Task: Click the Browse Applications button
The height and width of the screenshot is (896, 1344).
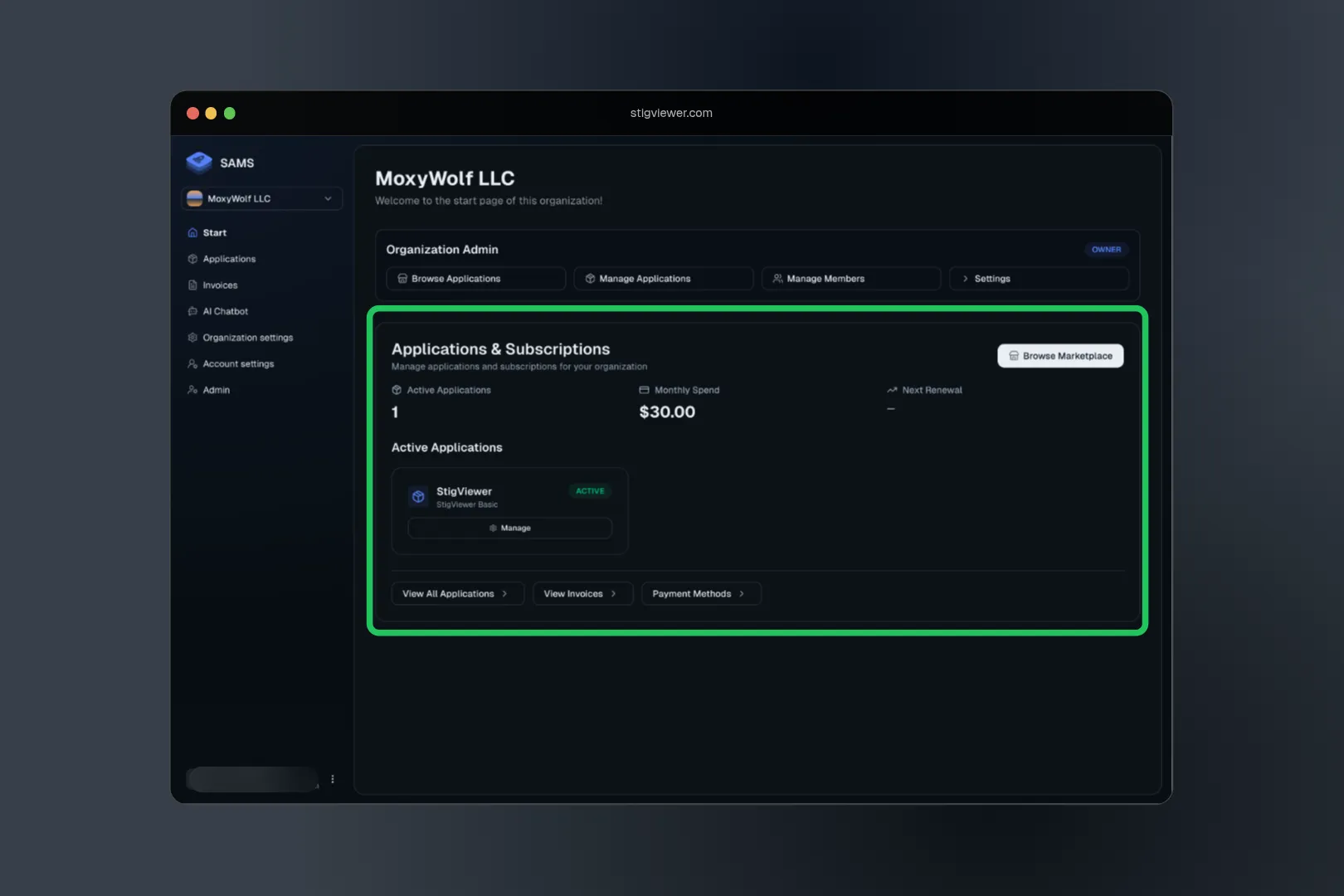Action: 475,279
